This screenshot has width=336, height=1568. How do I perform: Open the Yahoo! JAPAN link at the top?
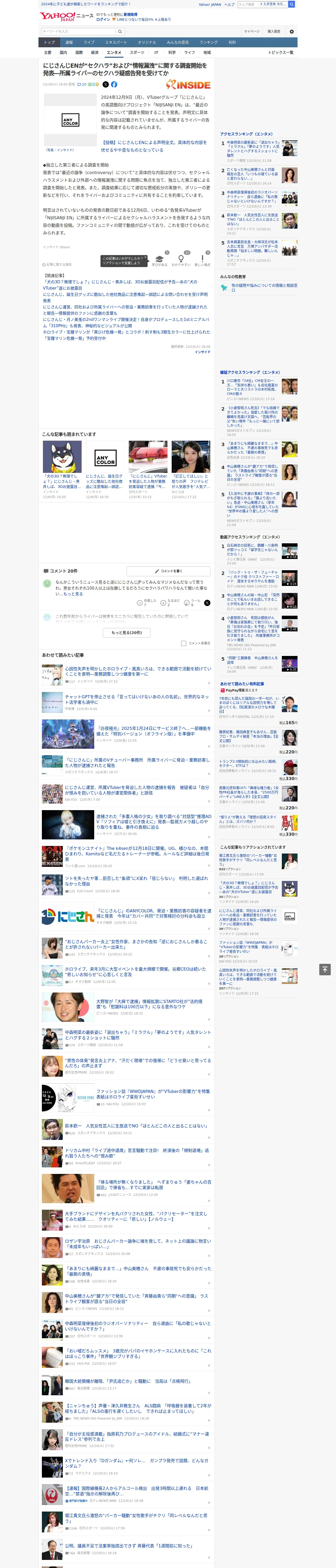pyautogui.click(x=210, y=4)
